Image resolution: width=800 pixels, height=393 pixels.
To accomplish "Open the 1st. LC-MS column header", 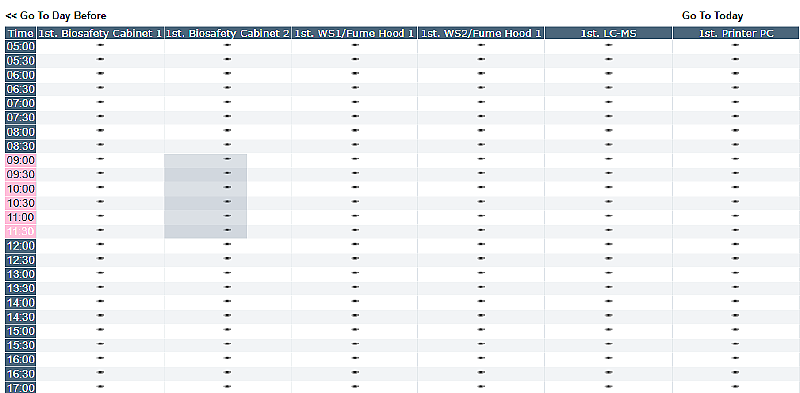I will pos(609,33).
